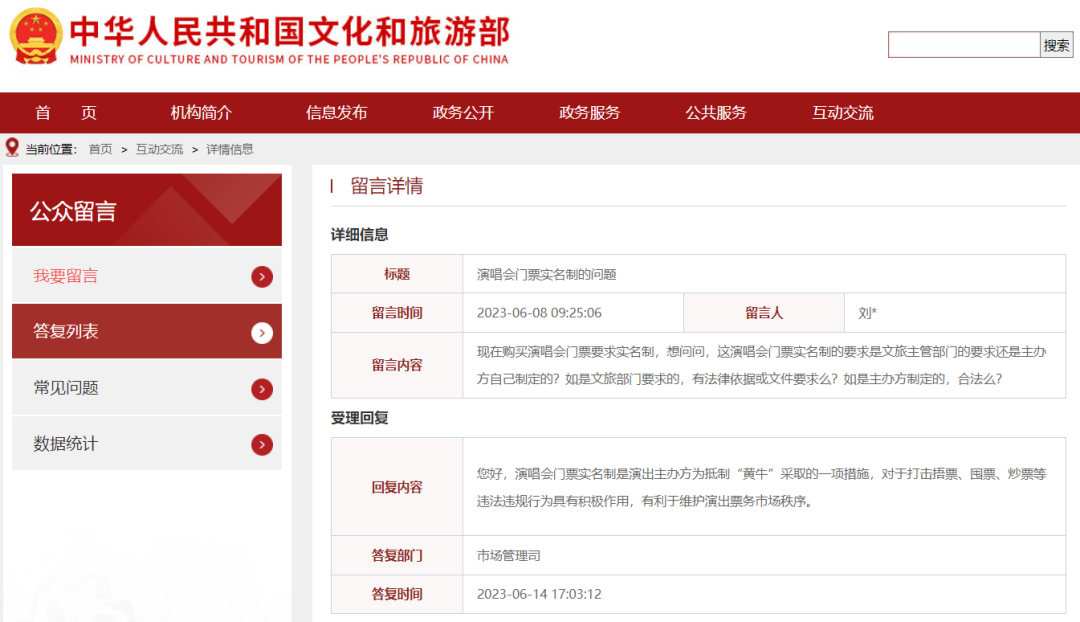Click the title value 演唱会门票实名制的问题
This screenshot has height=622, width=1080.
point(546,275)
